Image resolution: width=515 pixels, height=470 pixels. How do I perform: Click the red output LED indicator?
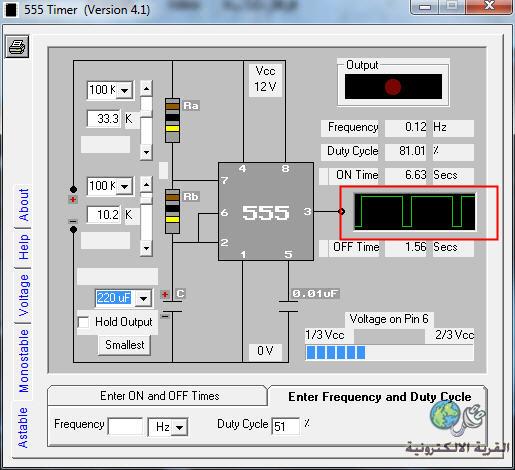point(393,87)
